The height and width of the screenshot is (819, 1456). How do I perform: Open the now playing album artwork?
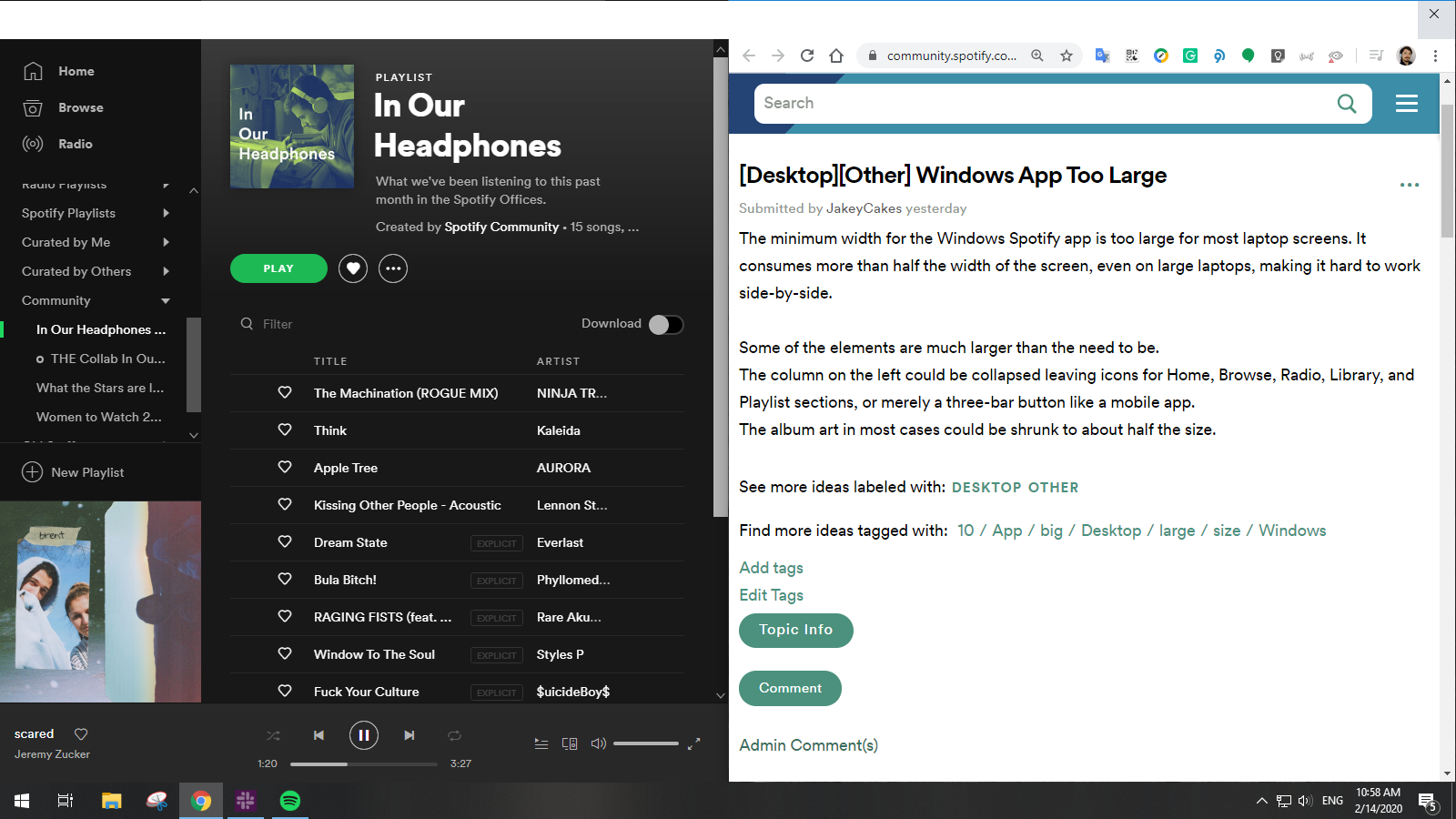pos(100,602)
